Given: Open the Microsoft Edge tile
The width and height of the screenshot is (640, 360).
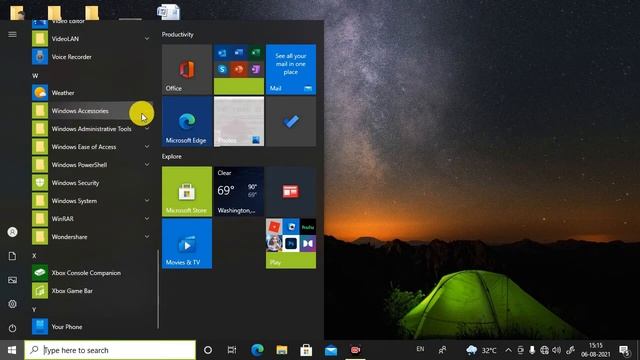Looking at the screenshot, I should (187, 121).
